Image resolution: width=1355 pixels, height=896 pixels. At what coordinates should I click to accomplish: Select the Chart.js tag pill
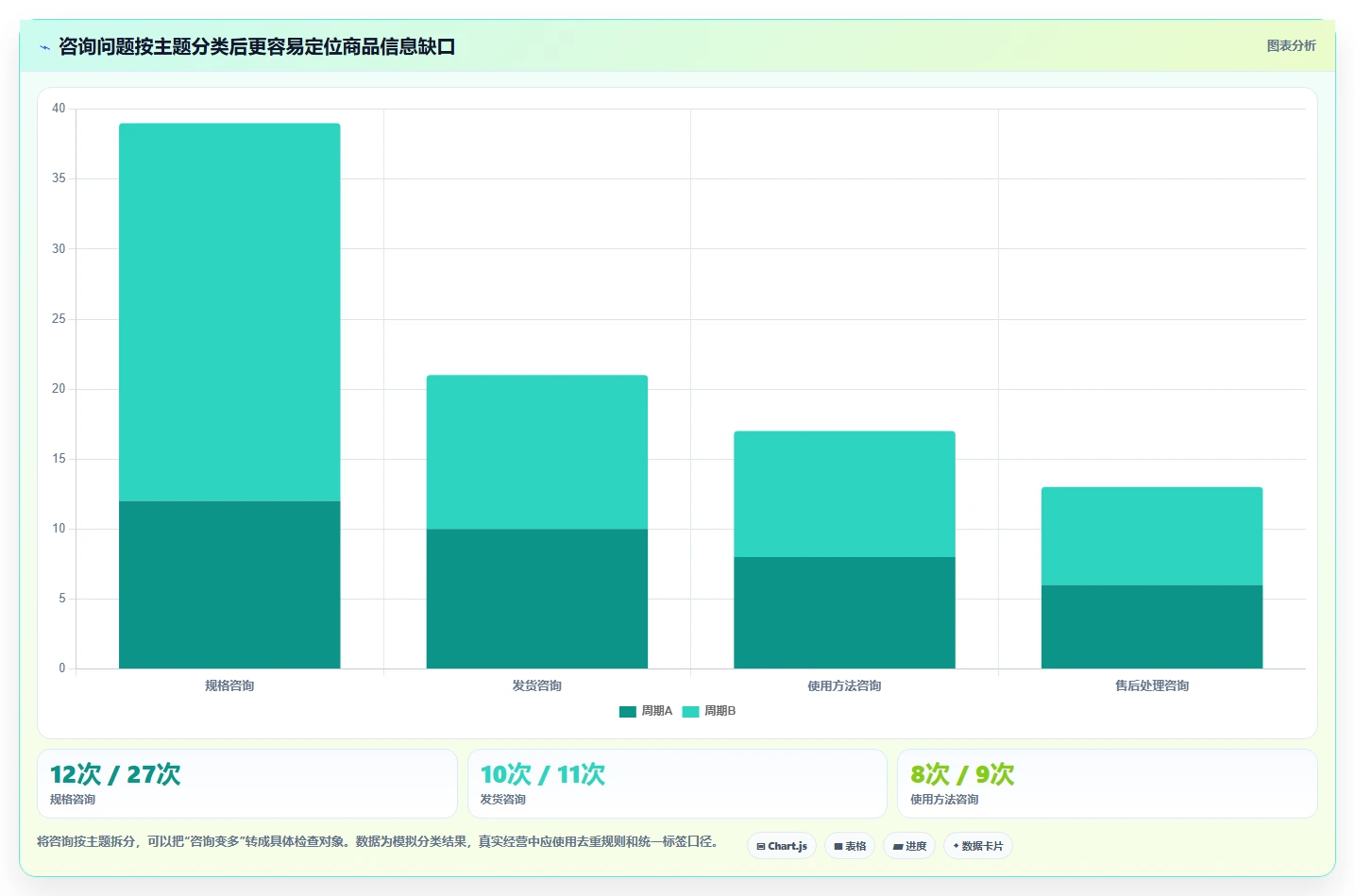click(782, 846)
